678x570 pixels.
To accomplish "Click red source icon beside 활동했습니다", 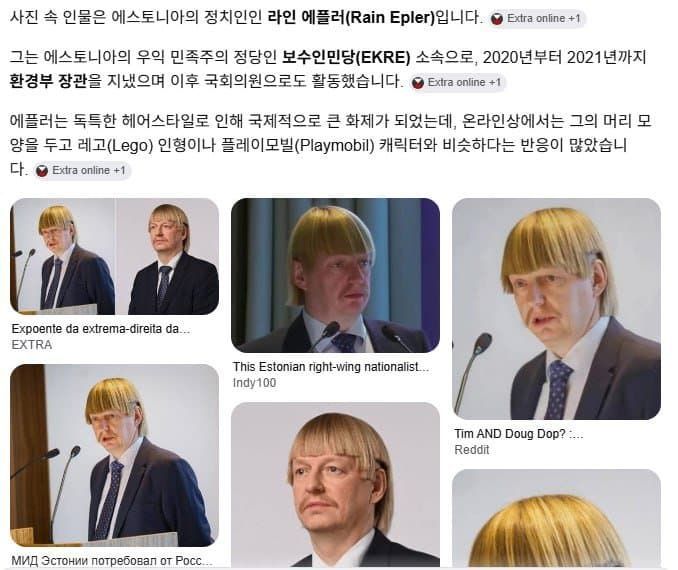I will coord(417,83).
